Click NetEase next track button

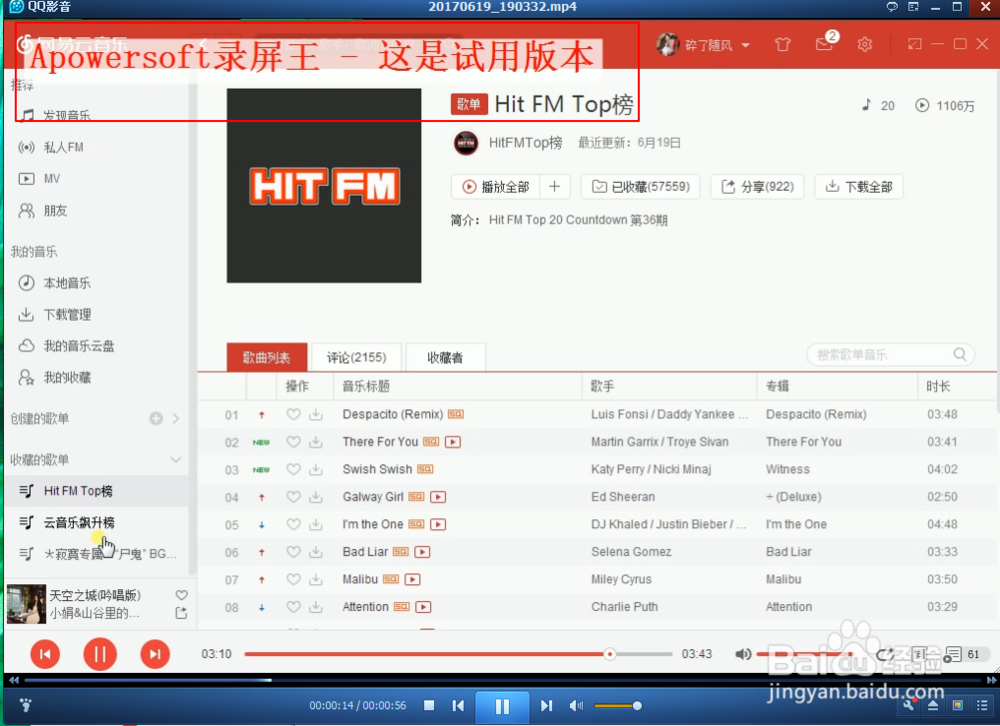(x=155, y=654)
